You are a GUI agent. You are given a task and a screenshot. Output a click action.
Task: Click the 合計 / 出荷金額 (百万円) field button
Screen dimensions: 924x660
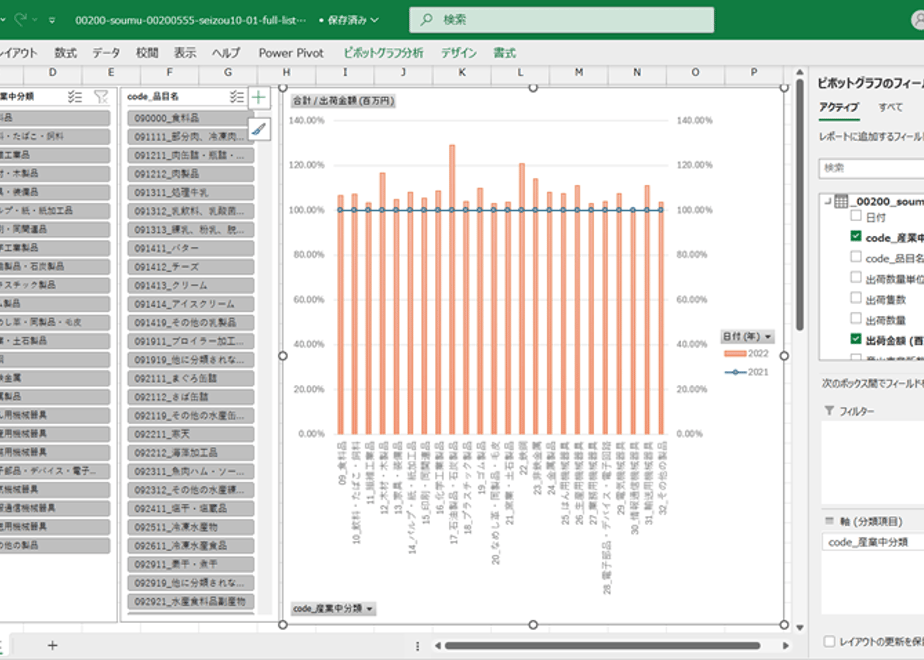pyautogui.click(x=343, y=101)
